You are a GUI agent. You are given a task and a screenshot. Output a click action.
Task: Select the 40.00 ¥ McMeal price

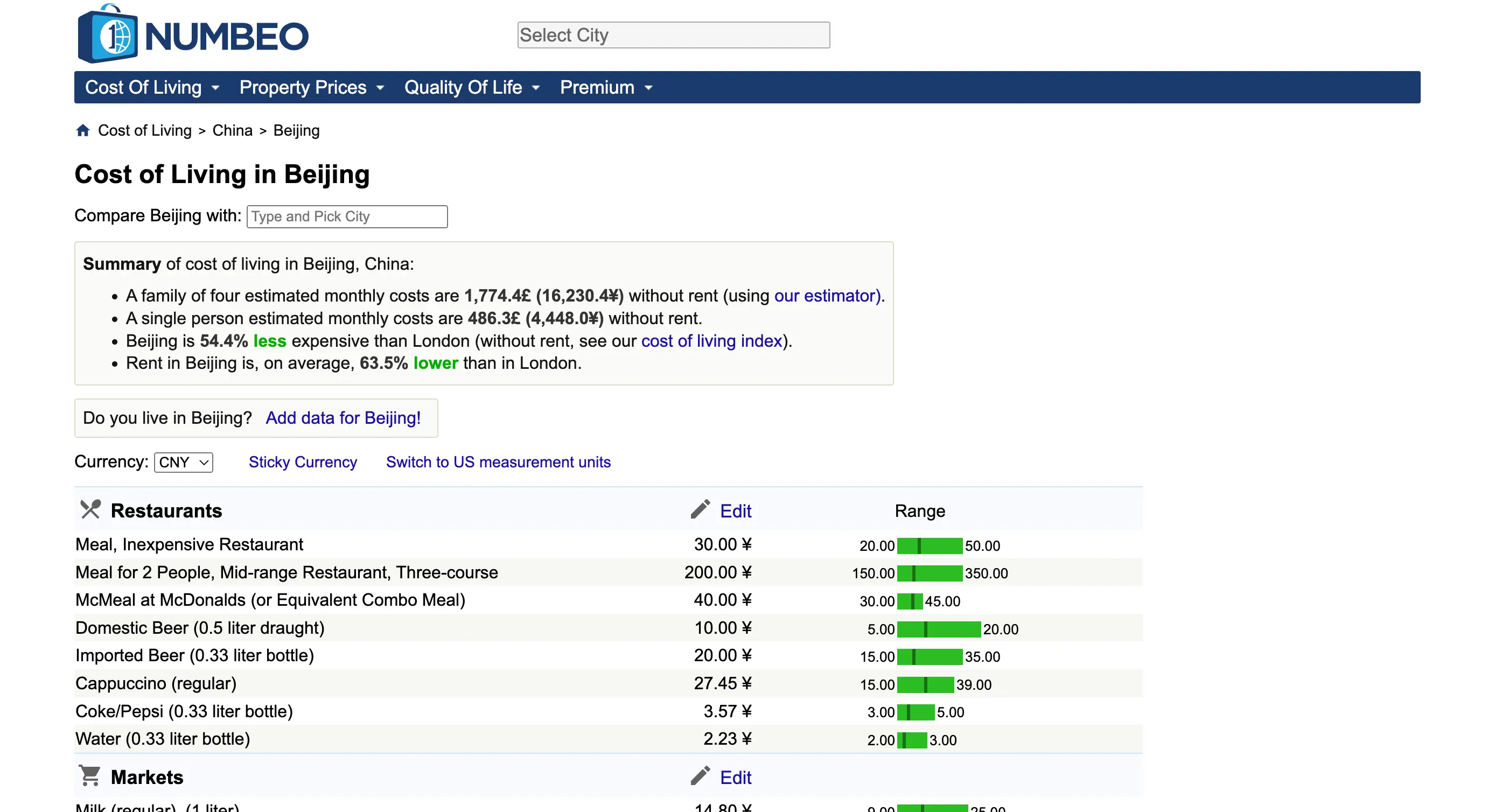[723, 600]
